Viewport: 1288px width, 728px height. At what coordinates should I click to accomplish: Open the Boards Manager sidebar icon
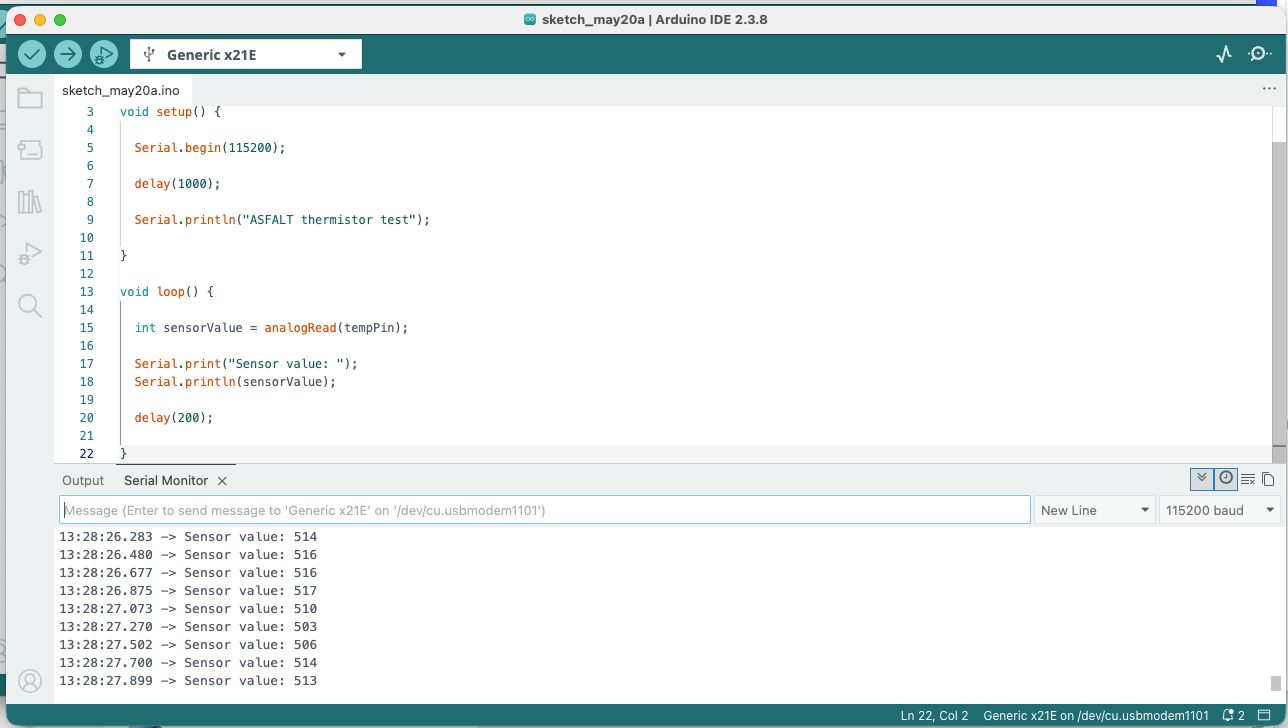point(30,150)
